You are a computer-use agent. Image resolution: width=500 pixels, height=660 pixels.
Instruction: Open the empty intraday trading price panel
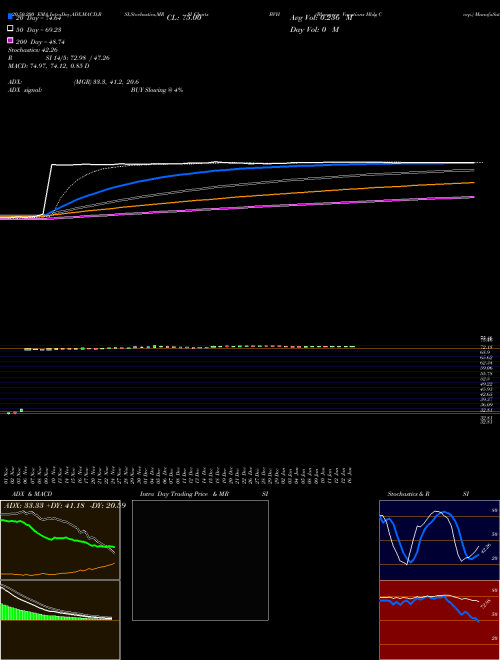pyautogui.click(x=200, y=560)
